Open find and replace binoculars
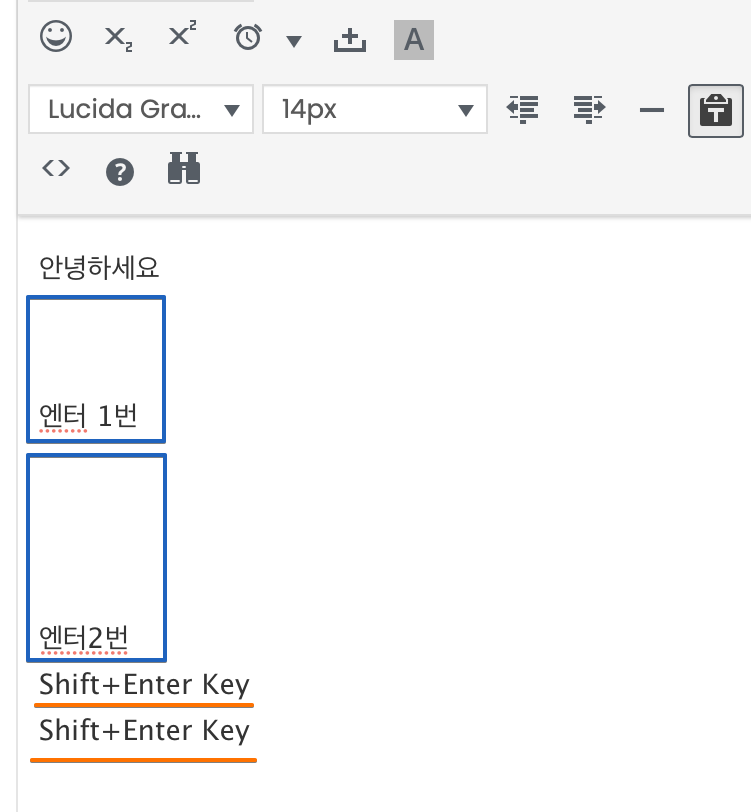This screenshot has width=751, height=812. 184,168
